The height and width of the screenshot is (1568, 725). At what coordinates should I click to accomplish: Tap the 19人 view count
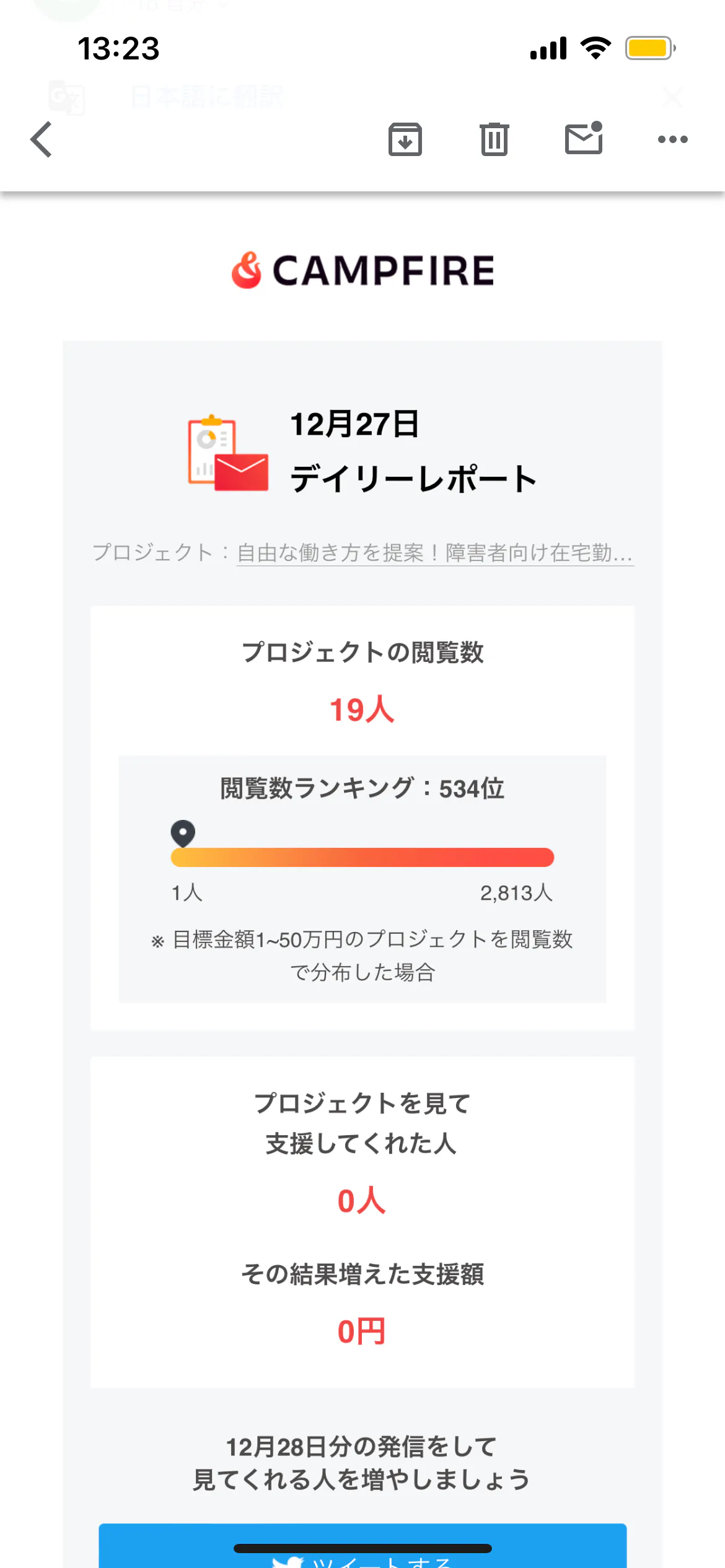[362, 710]
